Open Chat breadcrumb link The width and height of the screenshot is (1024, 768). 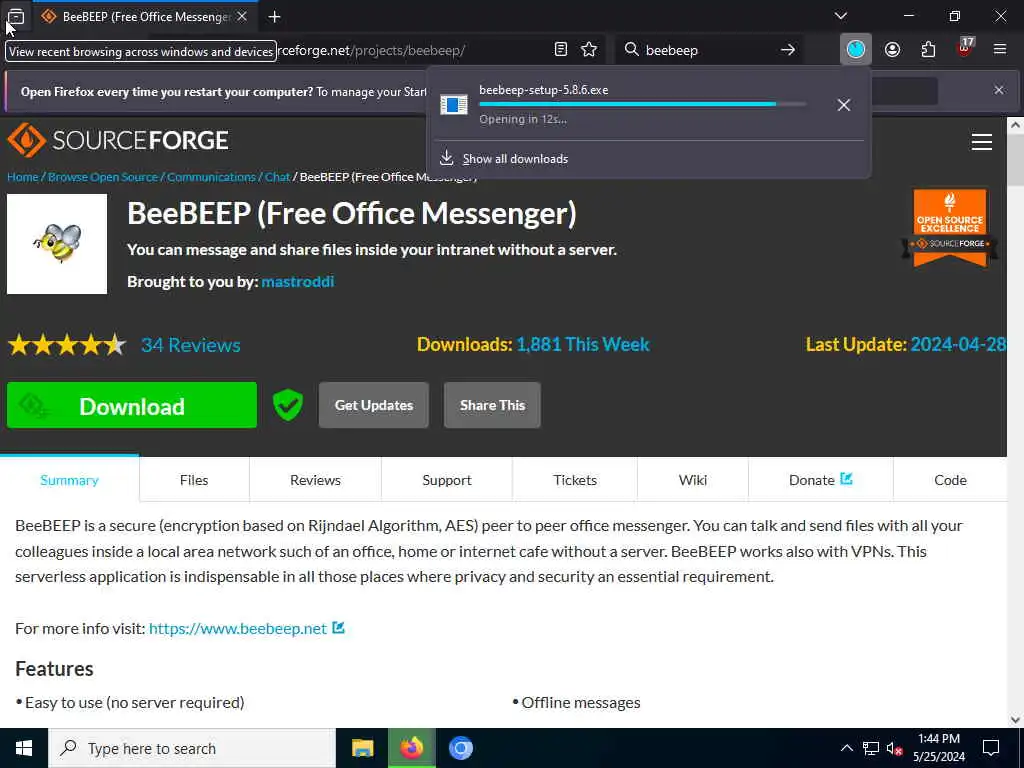[x=277, y=177]
